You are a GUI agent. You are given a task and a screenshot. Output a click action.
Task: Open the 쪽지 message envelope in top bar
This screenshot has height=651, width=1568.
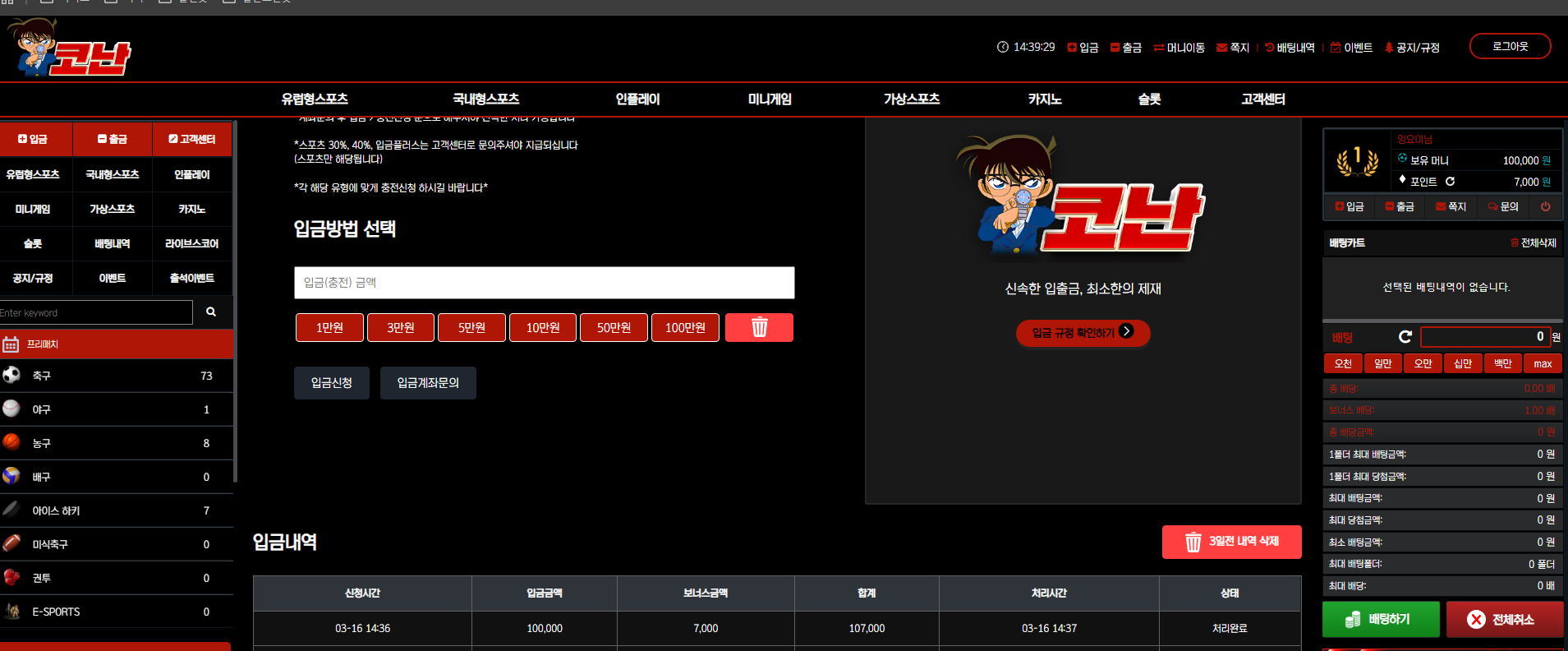[1232, 48]
